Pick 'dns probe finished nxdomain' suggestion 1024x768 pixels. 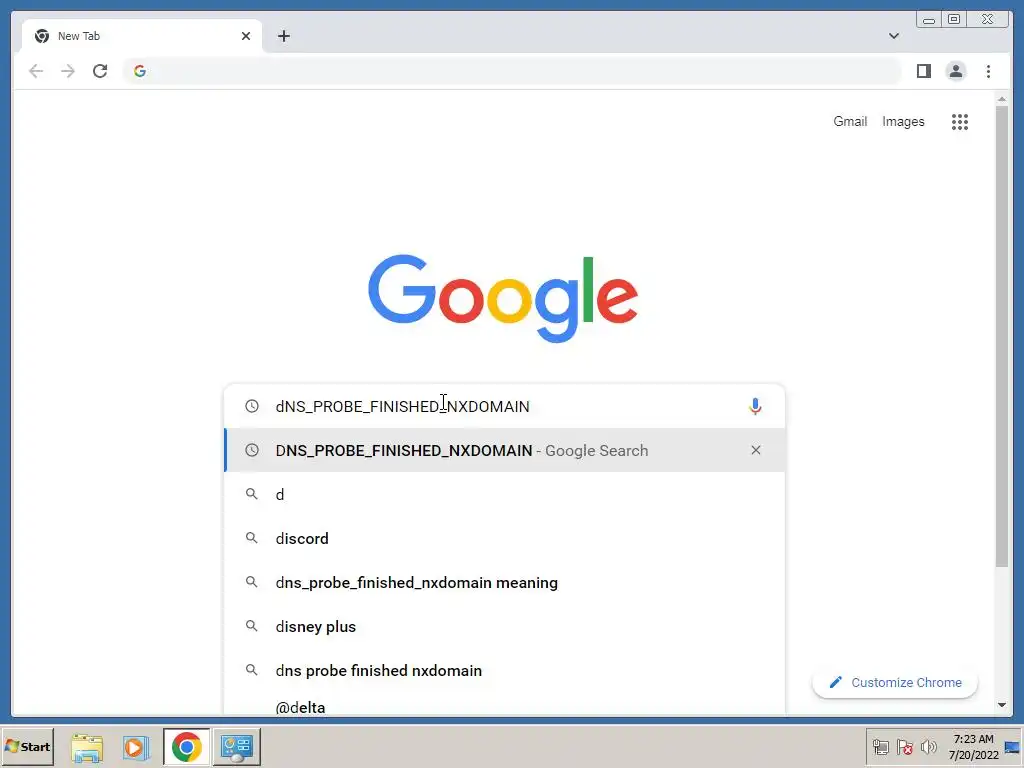pyautogui.click(x=504, y=670)
